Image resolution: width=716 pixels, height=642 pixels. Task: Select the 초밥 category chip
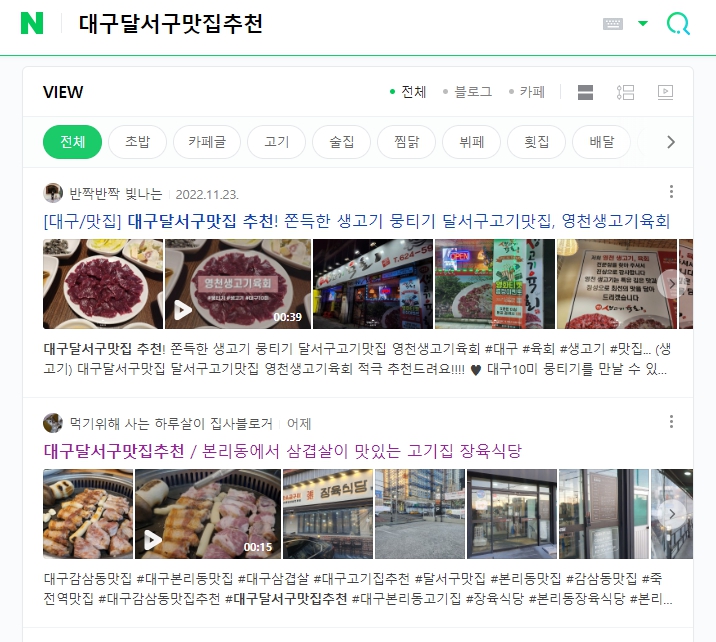tap(137, 142)
